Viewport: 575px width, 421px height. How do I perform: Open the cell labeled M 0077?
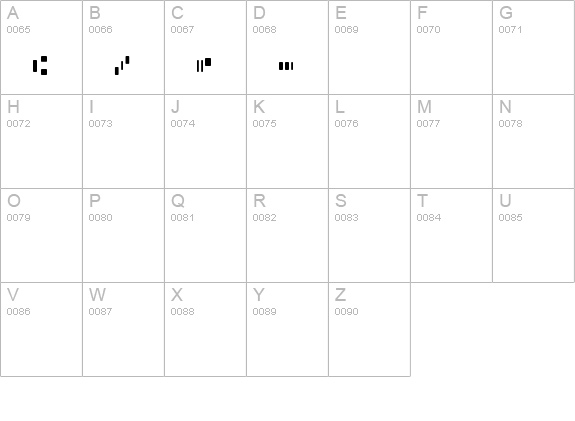pos(451,142)
